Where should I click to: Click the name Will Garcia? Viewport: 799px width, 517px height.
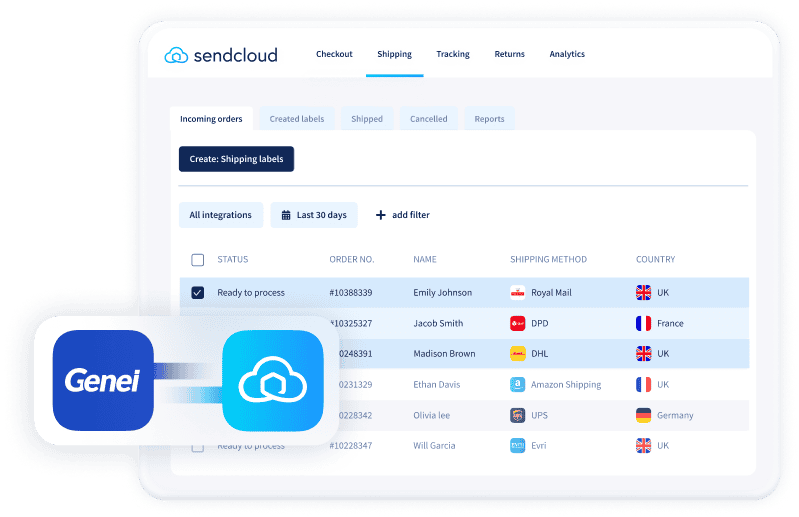[434, 446]
